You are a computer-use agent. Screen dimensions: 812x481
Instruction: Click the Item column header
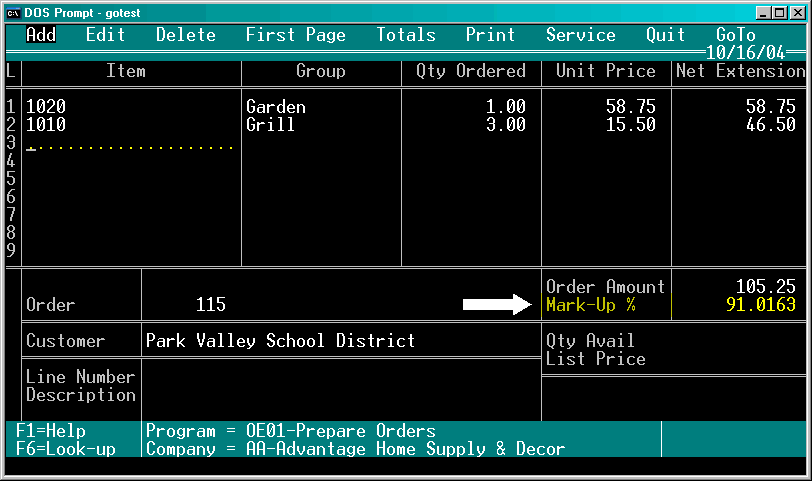125,70
